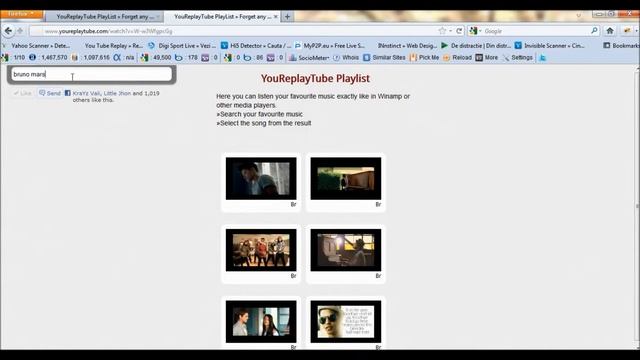Viewport: 640px width, 360px height.
Task: Click the Home icon in the toolbar
Action: [610, 31]
